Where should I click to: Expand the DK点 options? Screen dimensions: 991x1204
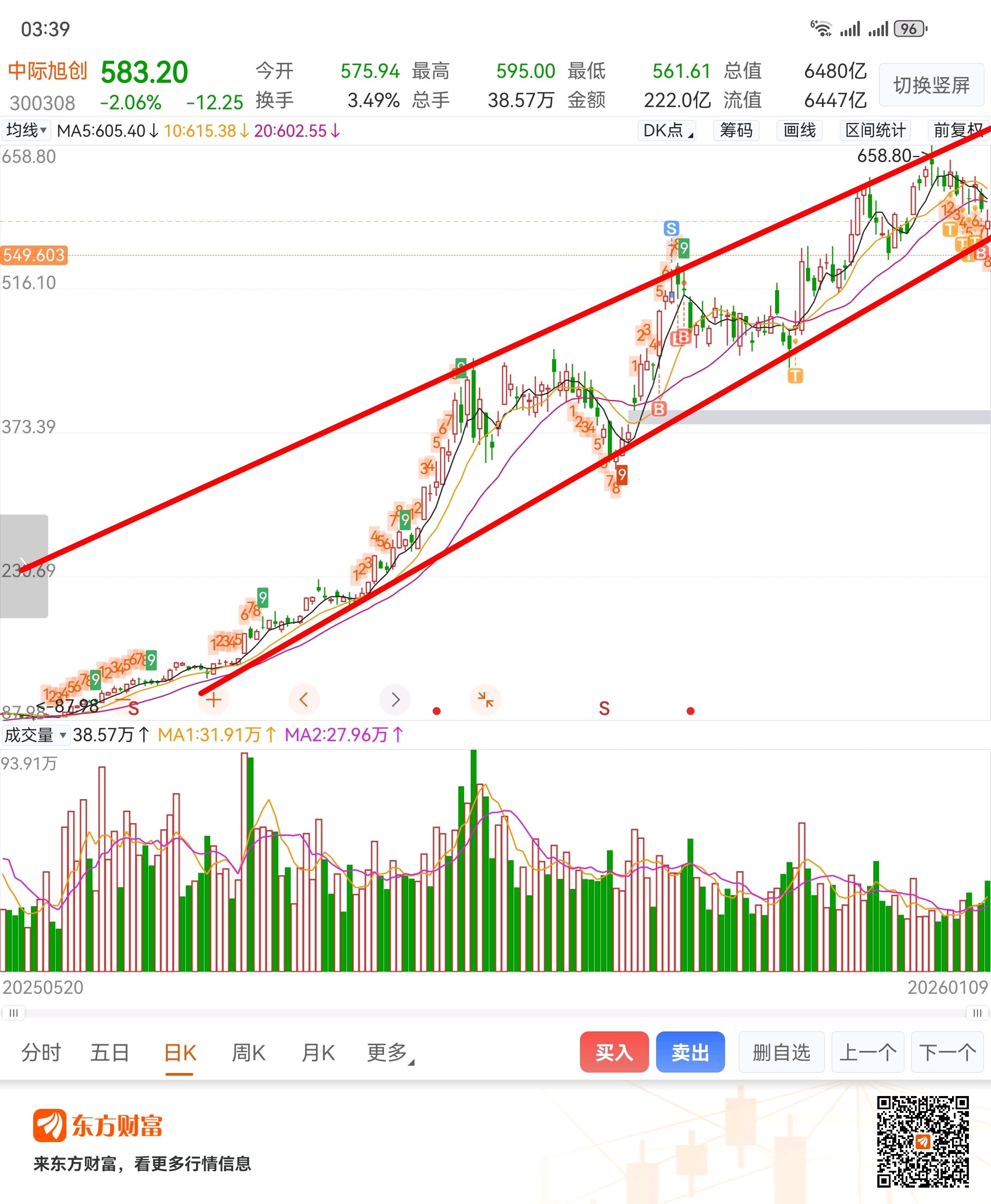[x=667, y=130]
